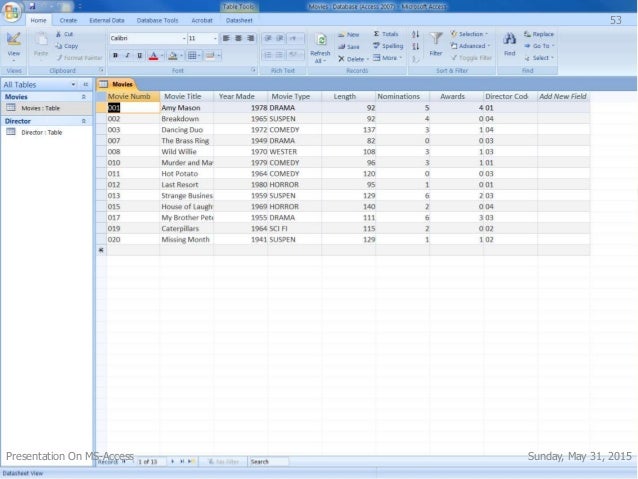Click the Find binoculars icon
Viewport: 638px width, 479px height.
pyautogui.click(x=509, y=39)
